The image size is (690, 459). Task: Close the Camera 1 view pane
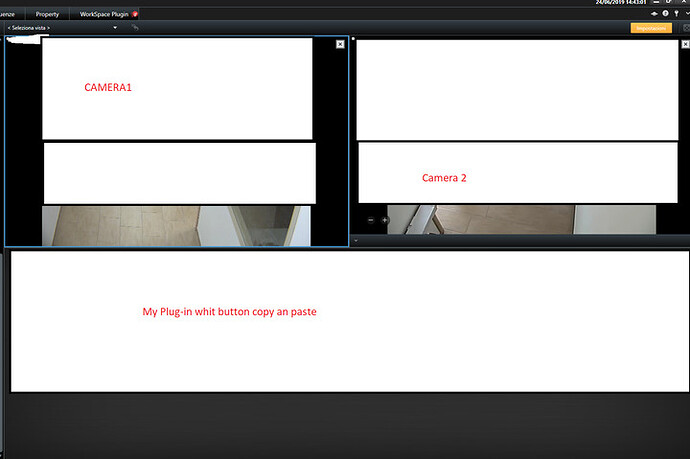tap(340, 44)
